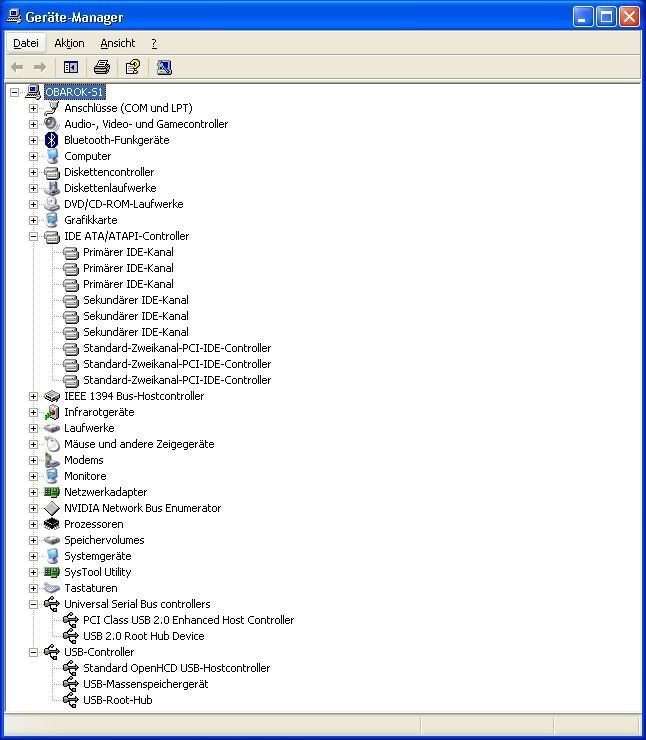Click the Diskettenlaufwerke floppy icon
The height and width of the screenshot is (740, 646).
(x=51, y=188)
